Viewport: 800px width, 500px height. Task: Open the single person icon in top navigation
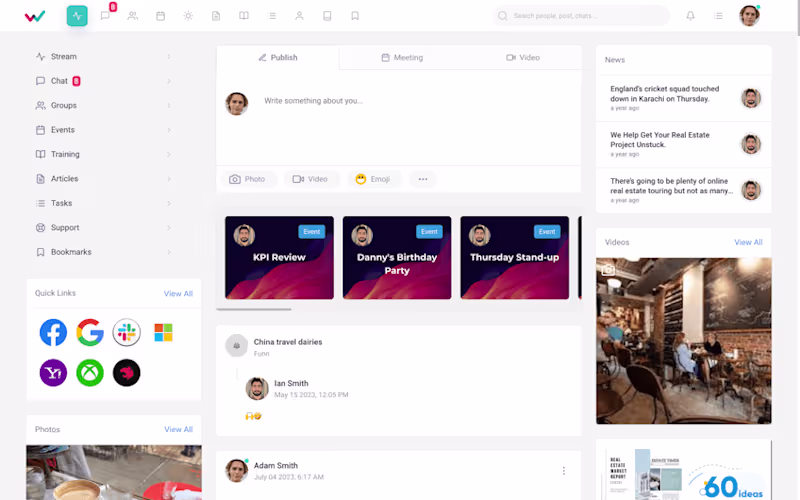(299, 16)
